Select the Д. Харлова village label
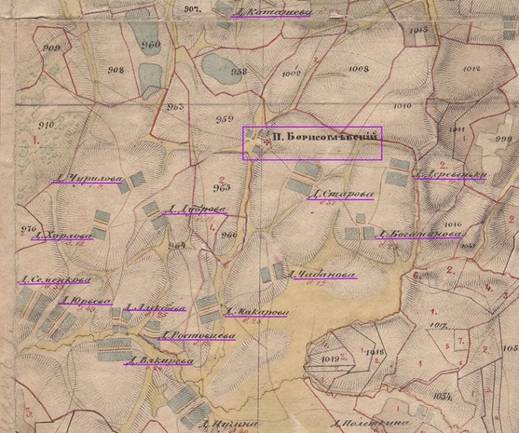This screenshot has width=519, height=433. click(63, 235)
